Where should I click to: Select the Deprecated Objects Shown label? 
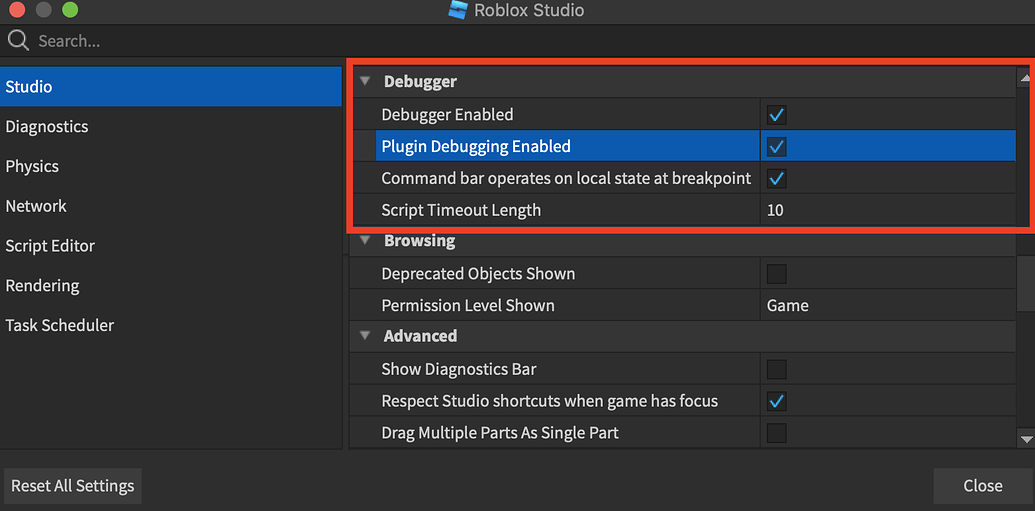478,273
